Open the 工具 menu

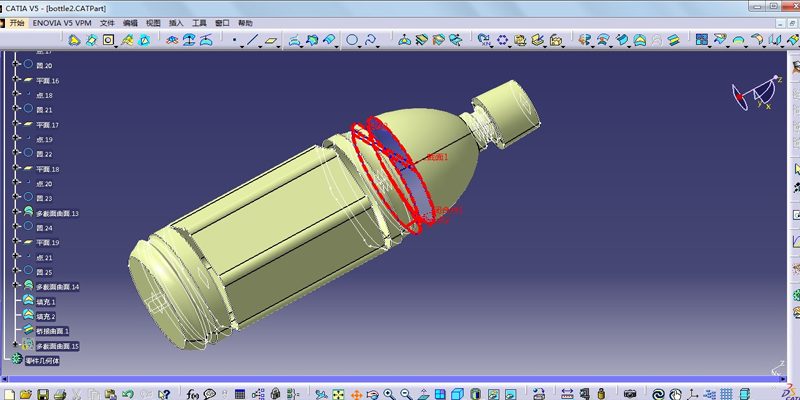pos(200,22)
